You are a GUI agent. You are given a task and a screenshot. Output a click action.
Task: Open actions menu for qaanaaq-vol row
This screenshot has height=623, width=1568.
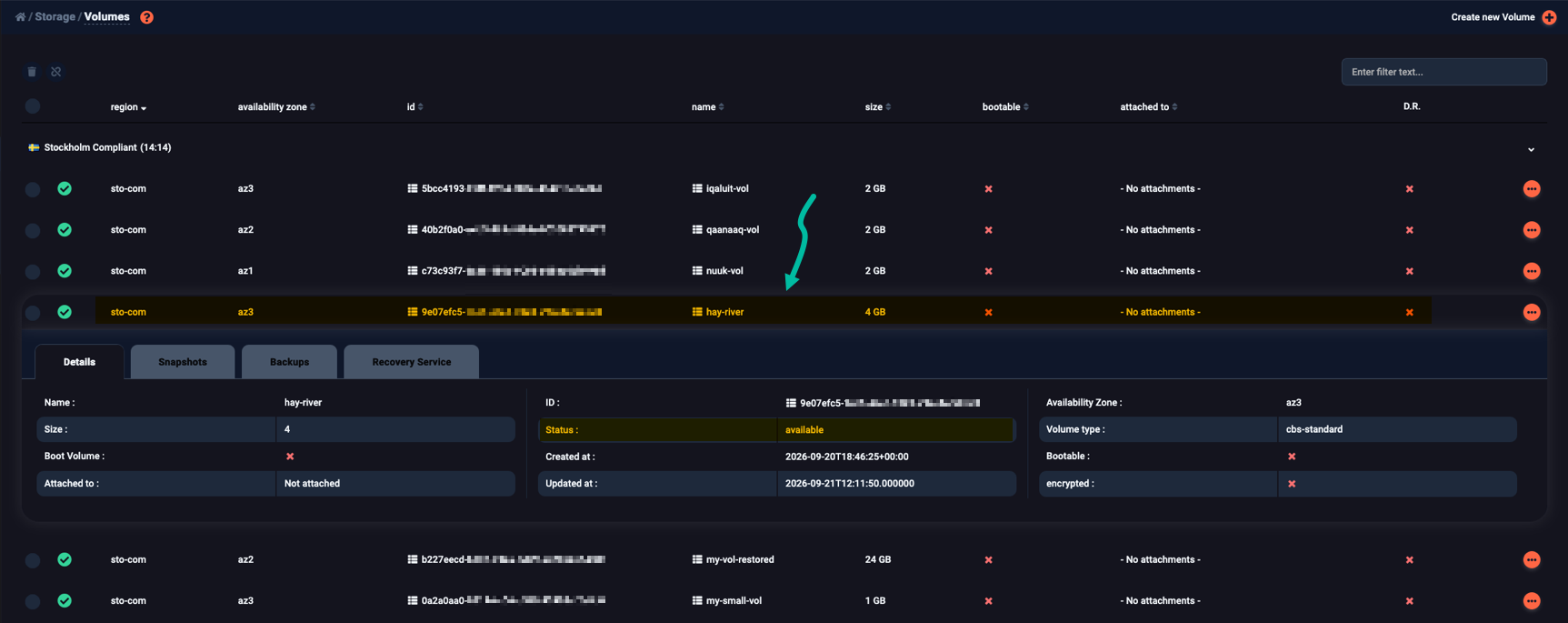1532,230
